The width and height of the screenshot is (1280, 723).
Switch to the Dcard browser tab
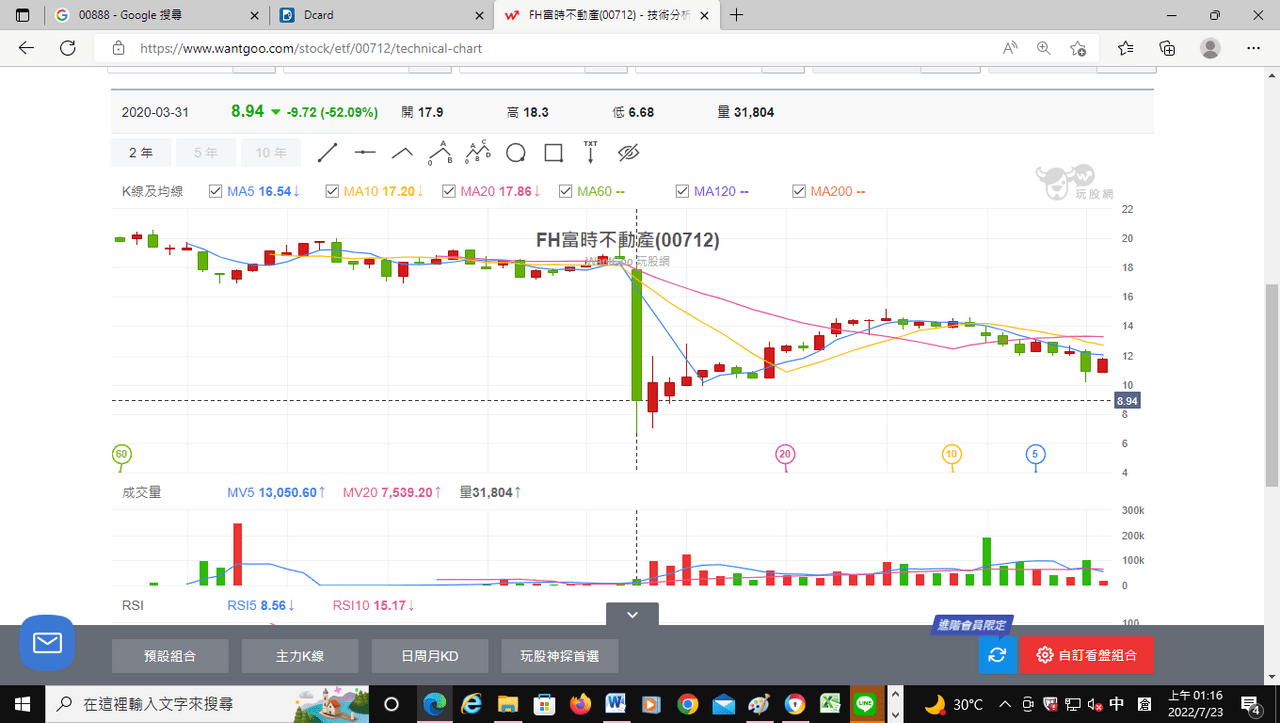pos(380,15)
